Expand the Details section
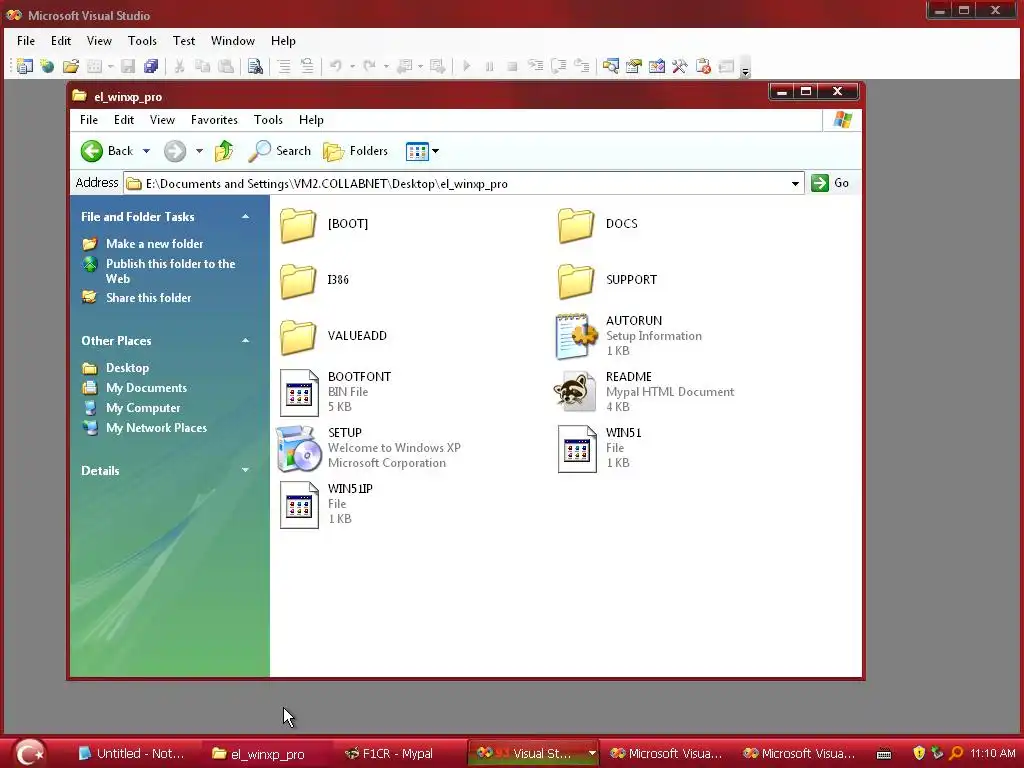Image resolution: width=1024 pixels, height=768 pixels. click(246, 470)
